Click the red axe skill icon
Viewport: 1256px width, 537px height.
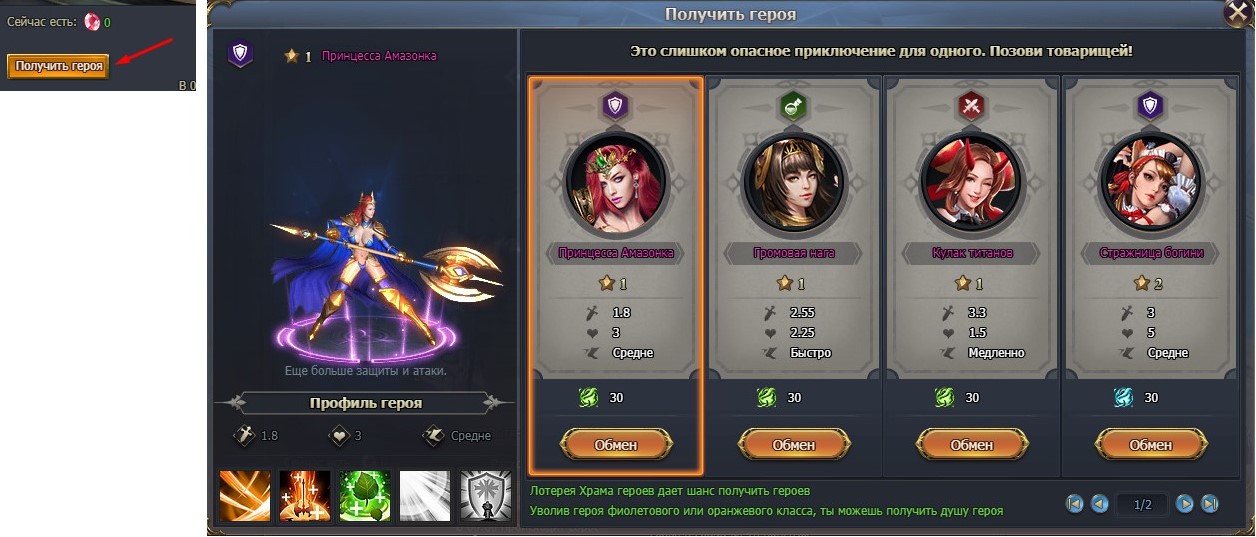(x=305, y=496)
